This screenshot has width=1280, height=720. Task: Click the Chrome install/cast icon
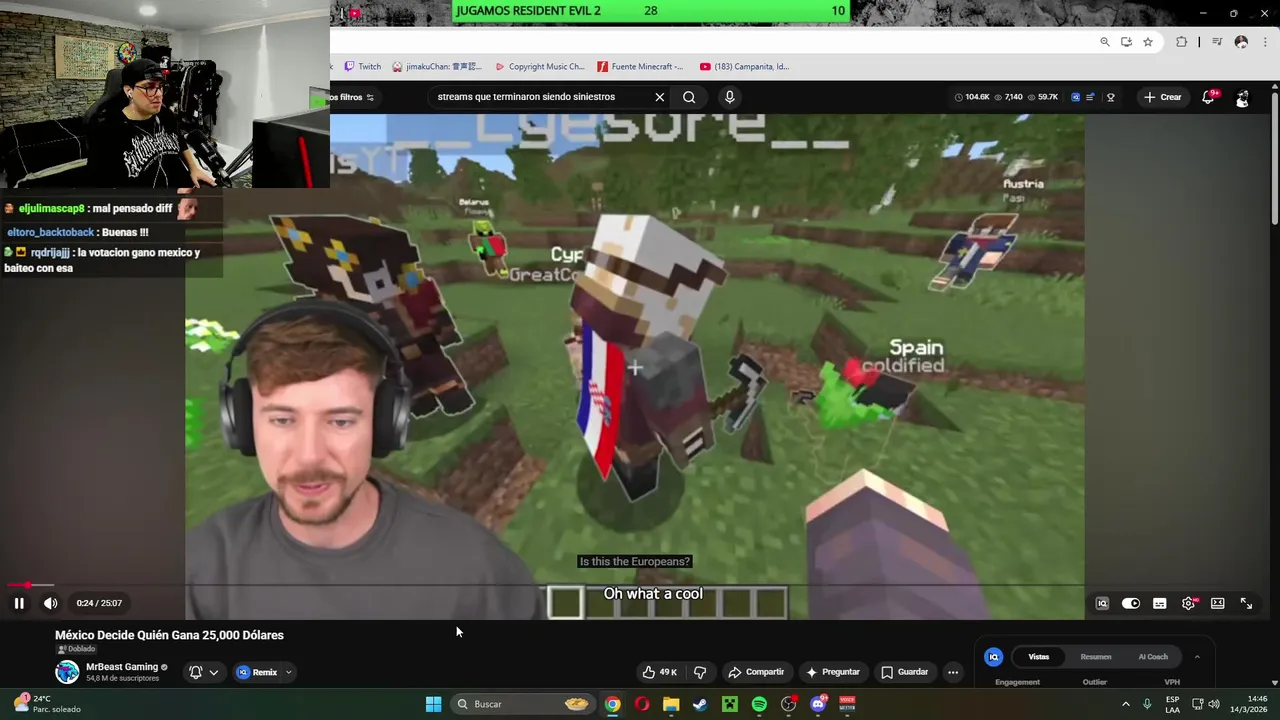coord(1126,42)
